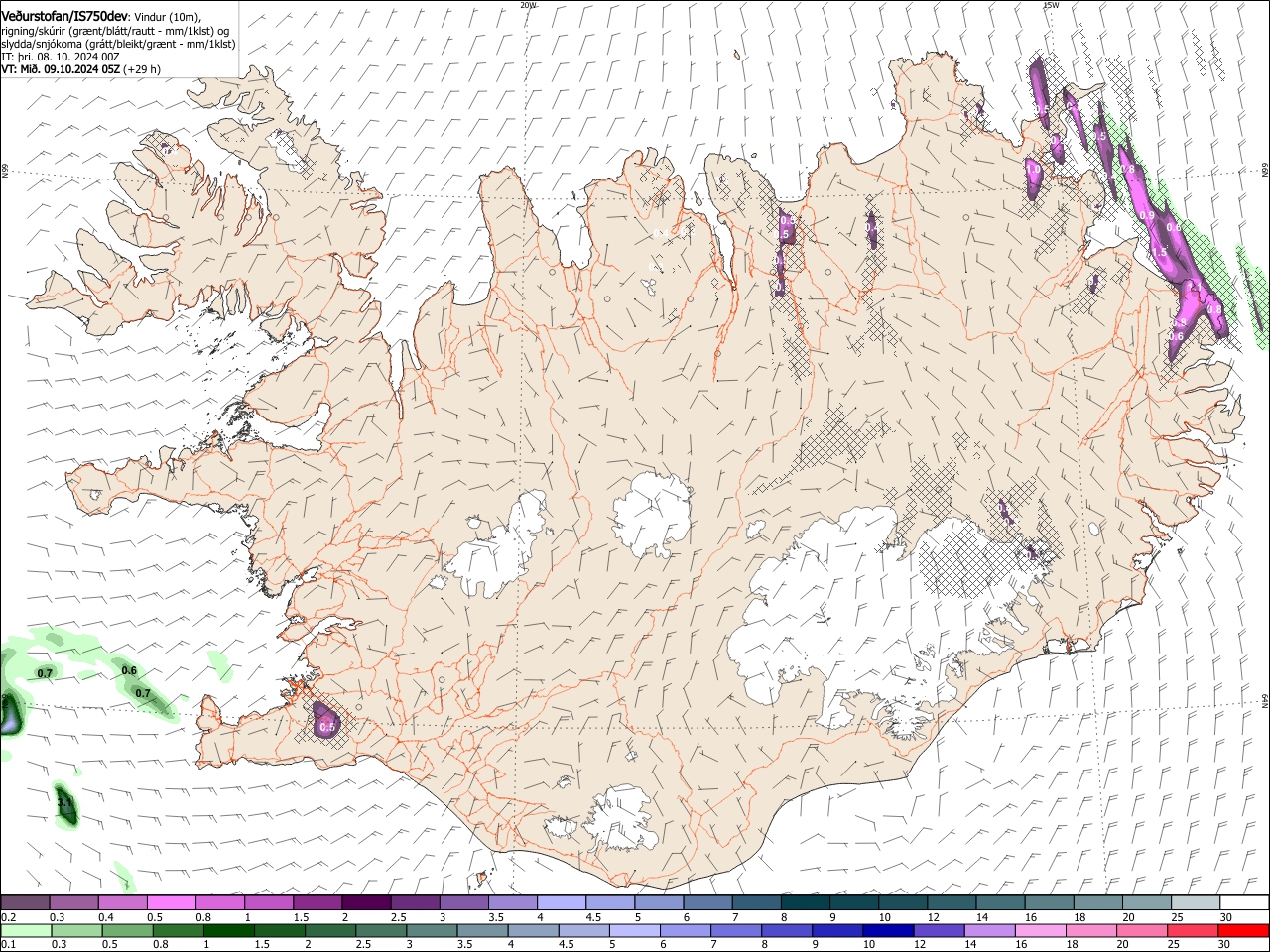Screen dimensions: 1270x952
Task: Pick the medium green 0.5 swatch in bottom legend row
Action: [x=128, y=931]
